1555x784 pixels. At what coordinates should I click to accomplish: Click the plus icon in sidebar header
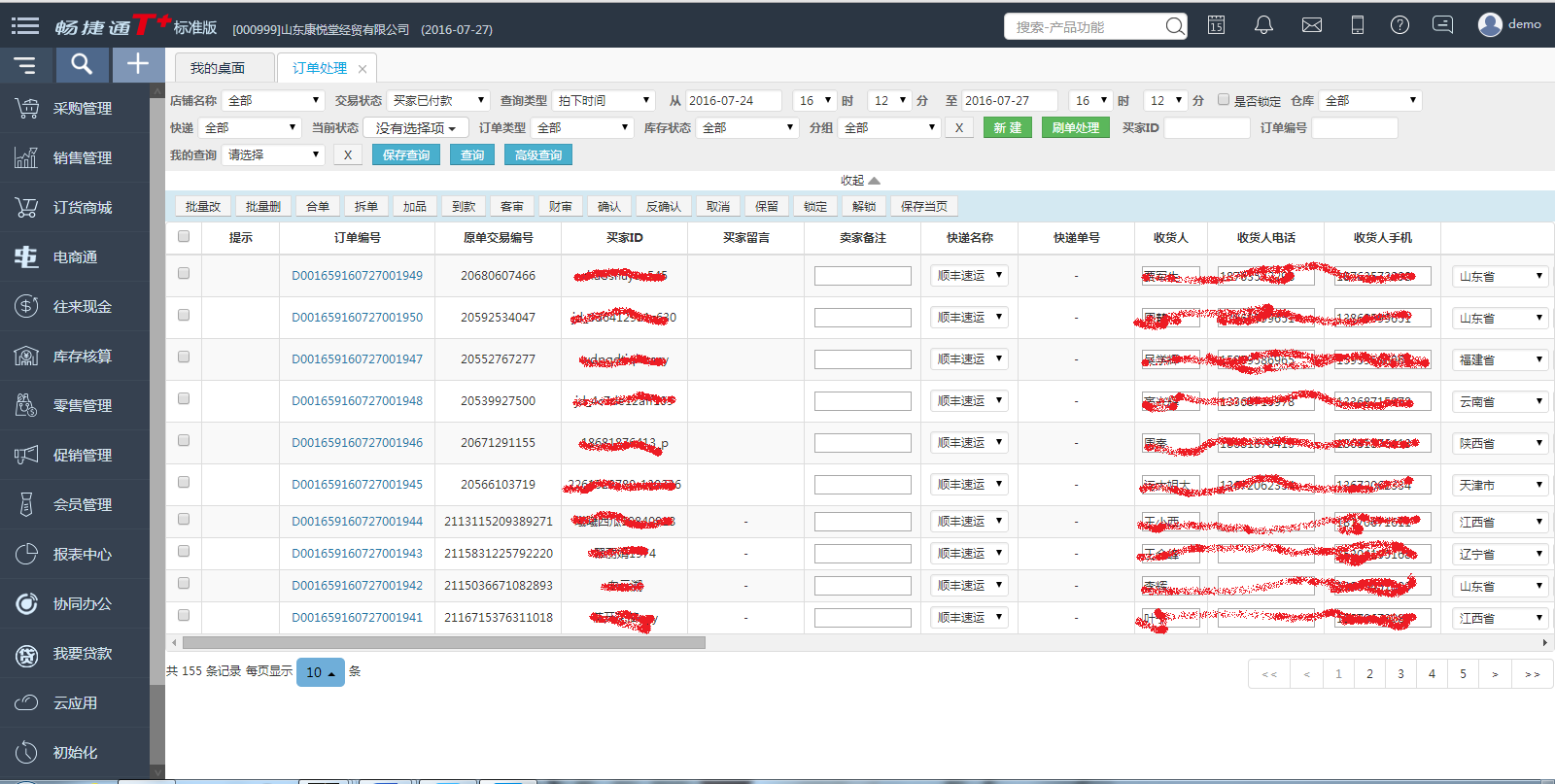click(x=138, y=65)
